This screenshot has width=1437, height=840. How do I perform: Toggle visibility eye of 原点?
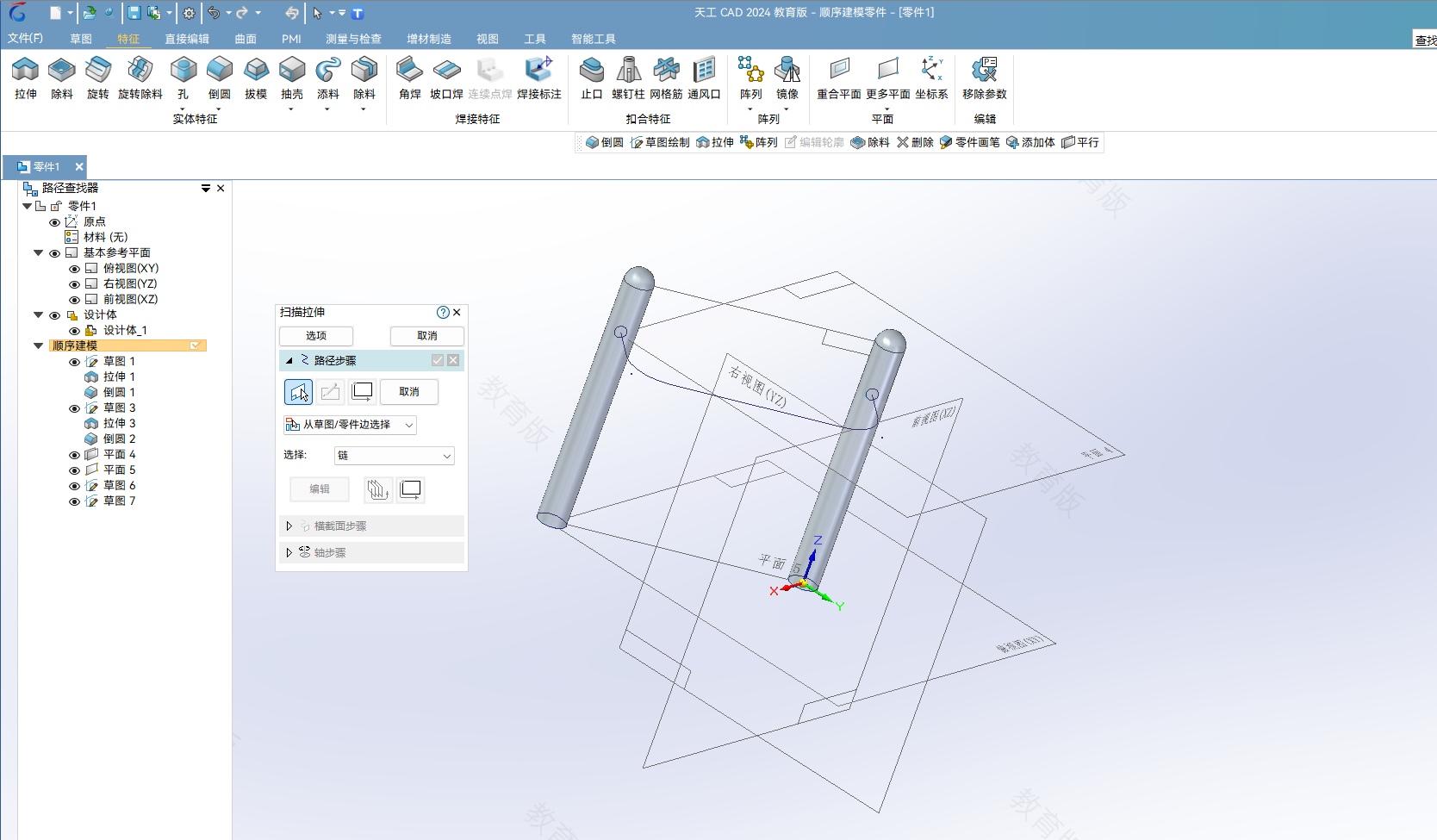point(54,222)
